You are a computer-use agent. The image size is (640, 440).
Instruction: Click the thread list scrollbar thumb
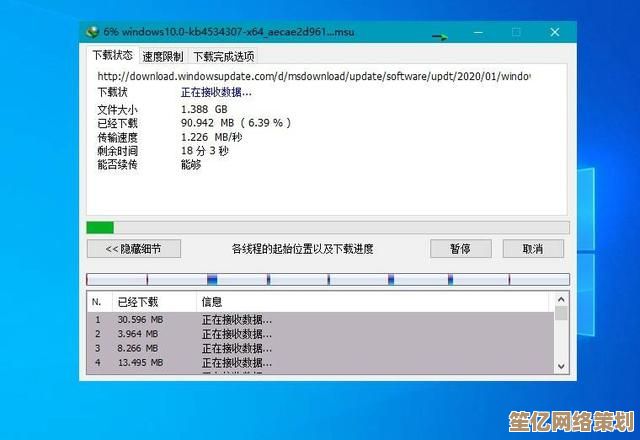(x=562, y=314)
